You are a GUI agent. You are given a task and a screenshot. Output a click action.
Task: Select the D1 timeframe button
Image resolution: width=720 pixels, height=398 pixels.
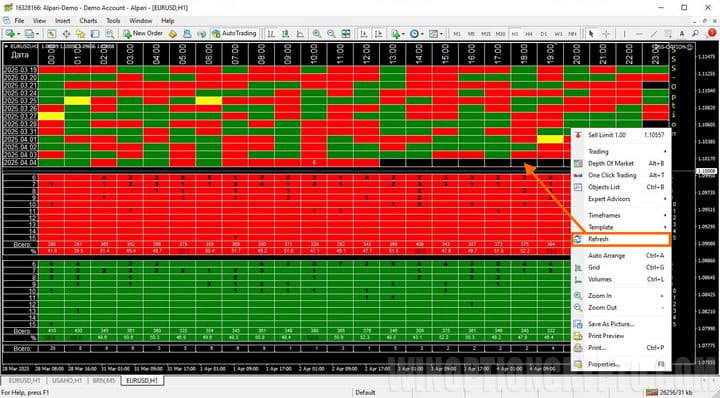click(x=544, y=34)
